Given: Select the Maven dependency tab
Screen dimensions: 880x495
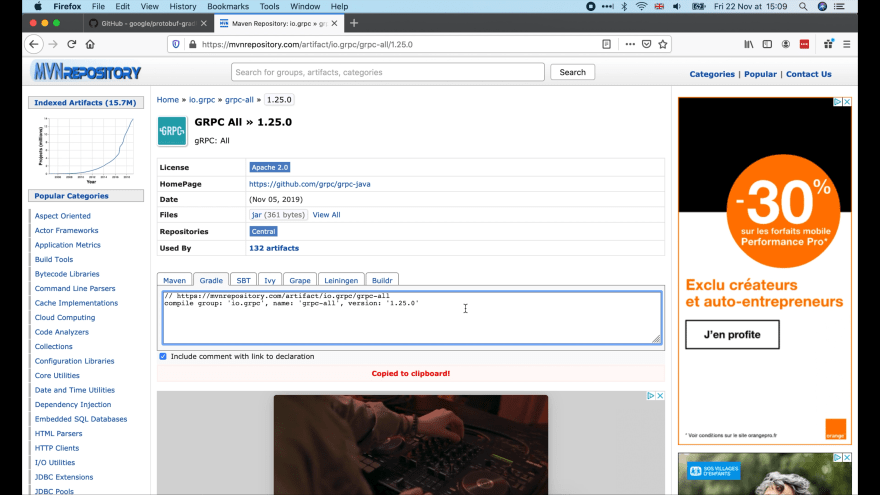Looking at the screenshot, I should pyautogui.click(x=174, y=280).
